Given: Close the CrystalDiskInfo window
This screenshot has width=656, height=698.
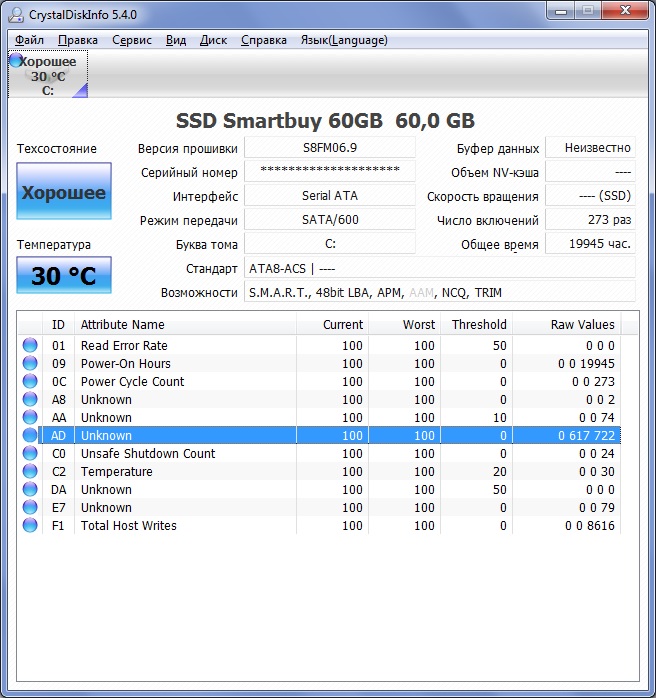Looking at the screenshot, I should 625,11.
